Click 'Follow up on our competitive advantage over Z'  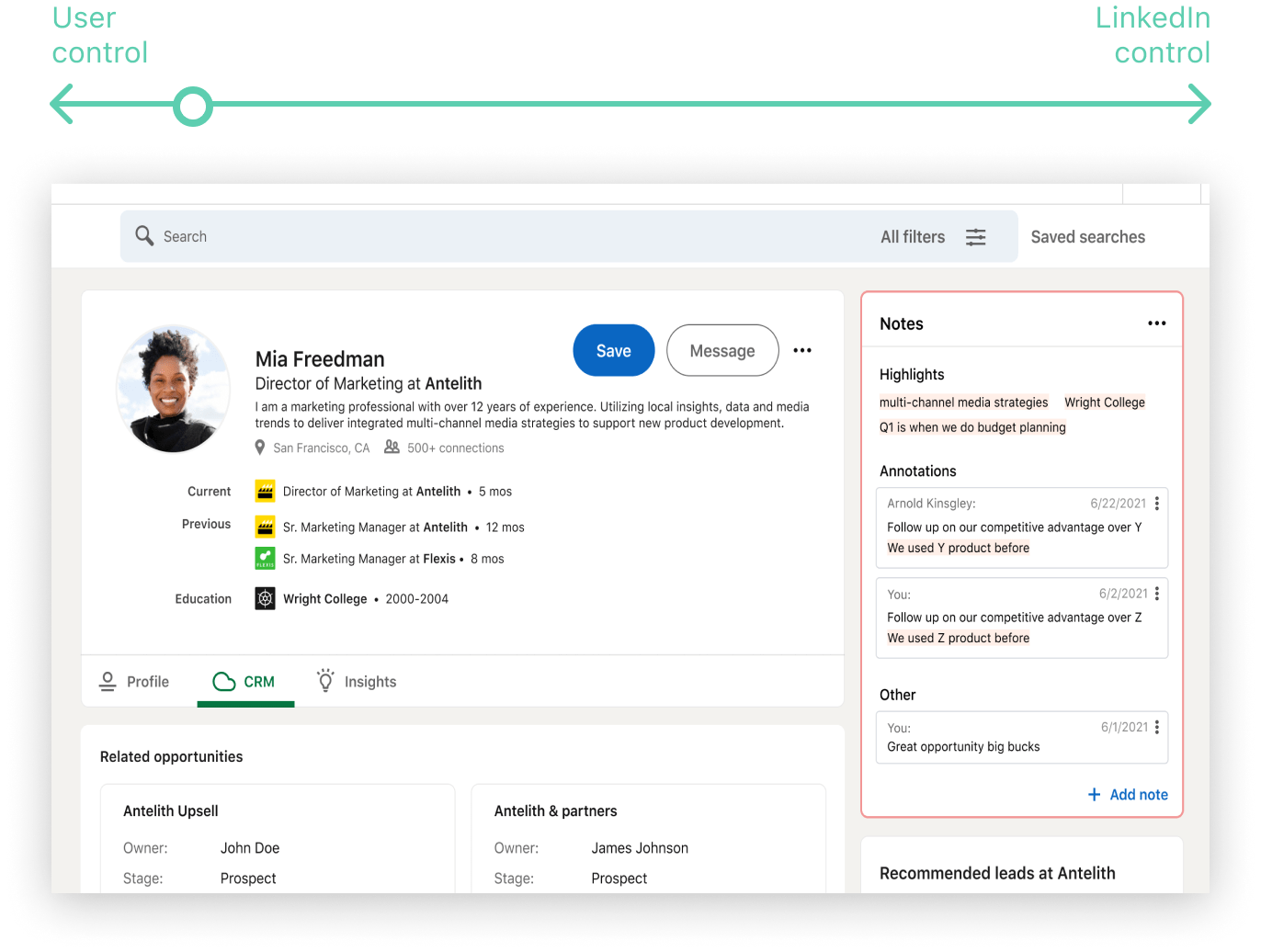click(x=1015, y=618)
